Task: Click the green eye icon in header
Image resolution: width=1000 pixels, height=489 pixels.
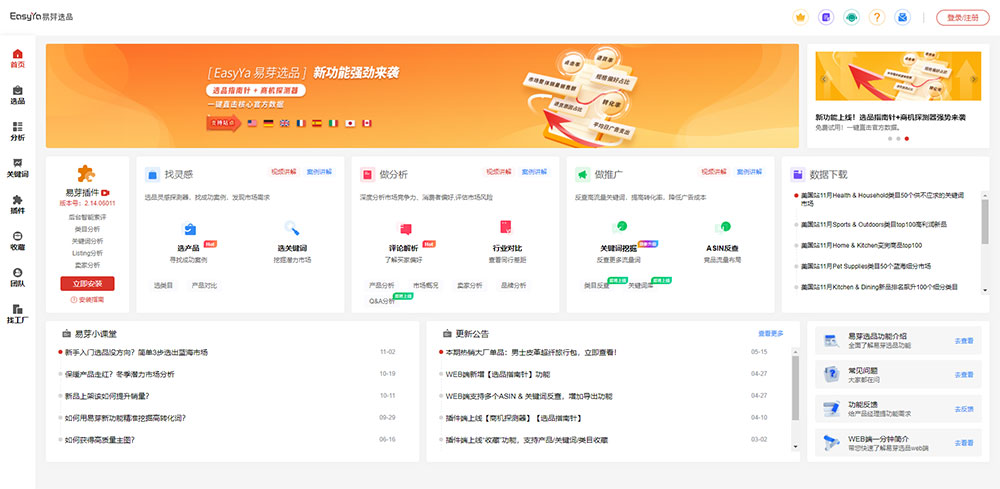Action: coord(851,17)
